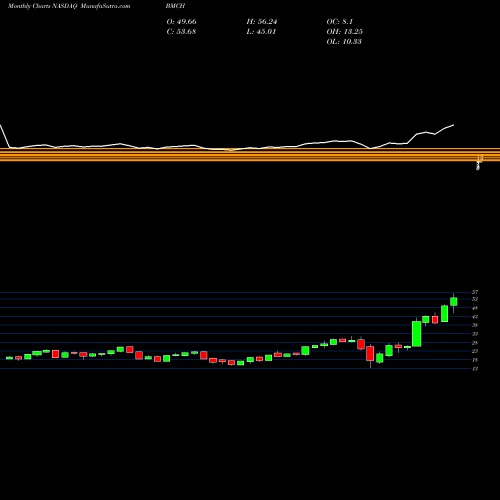Click the 38 price axis label
Screen dimensions: 500x500
pos(475,325)
